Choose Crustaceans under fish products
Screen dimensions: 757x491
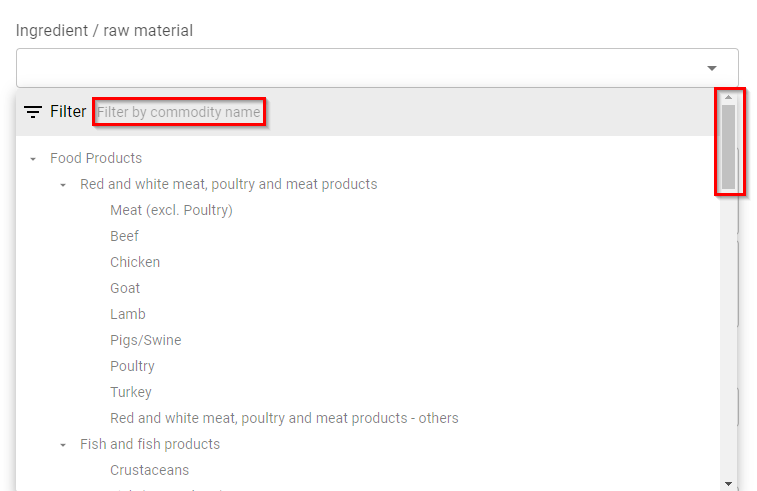pos(150,470)
